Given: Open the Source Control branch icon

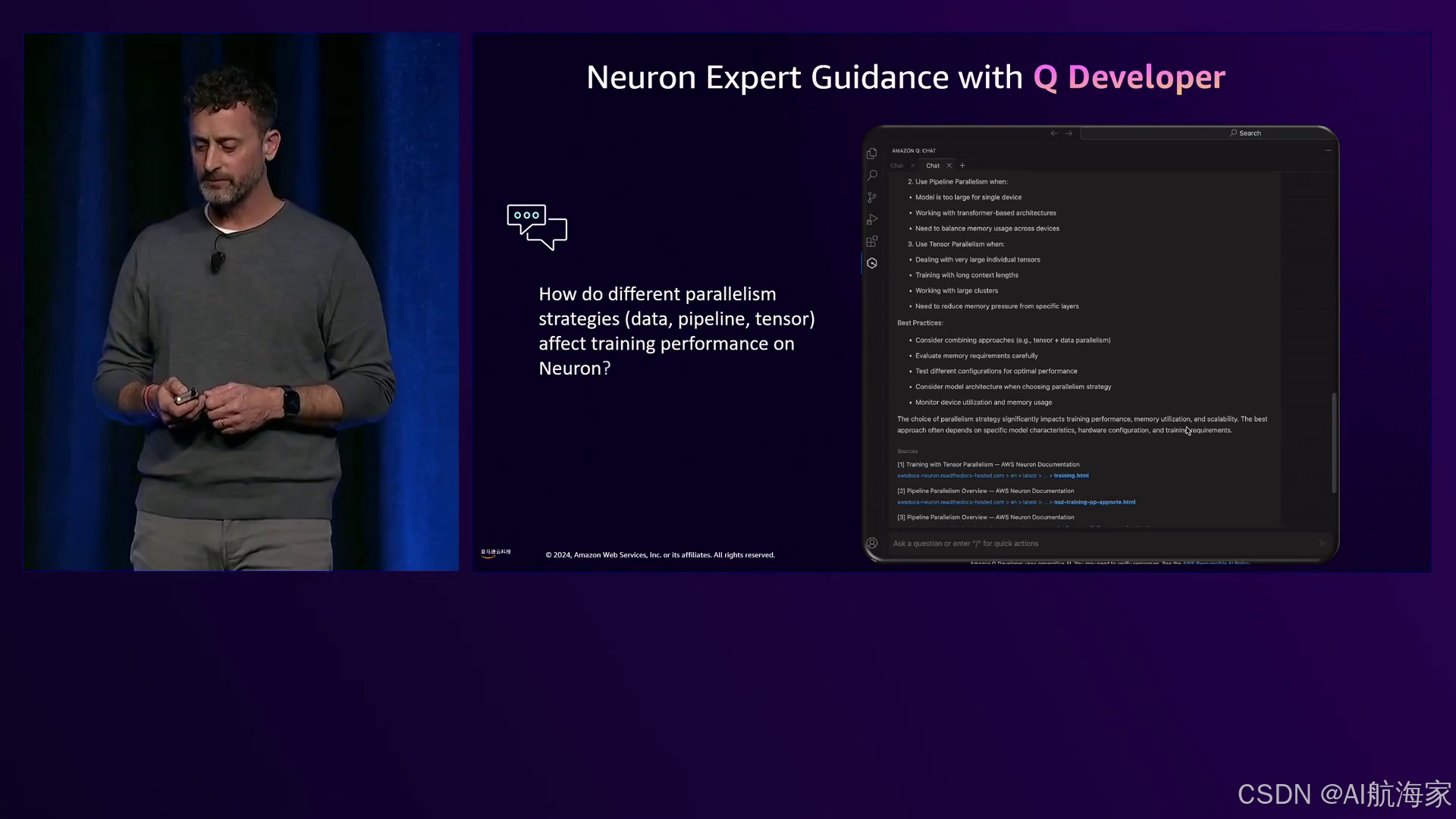Looking at the screenshot, I should tap(872, 197).
